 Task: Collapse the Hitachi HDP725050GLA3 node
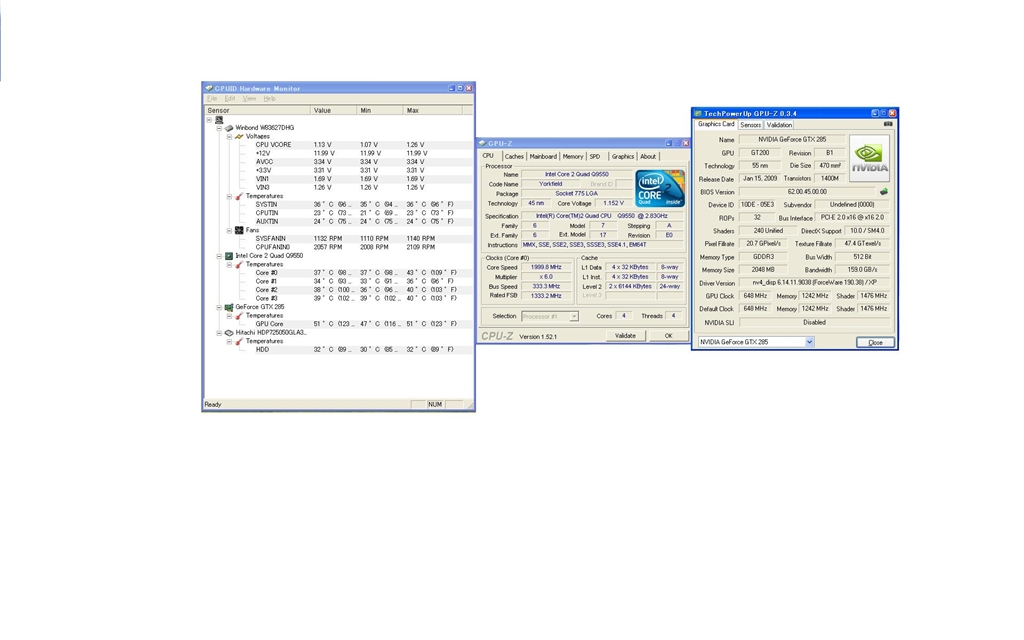(219, 333)
